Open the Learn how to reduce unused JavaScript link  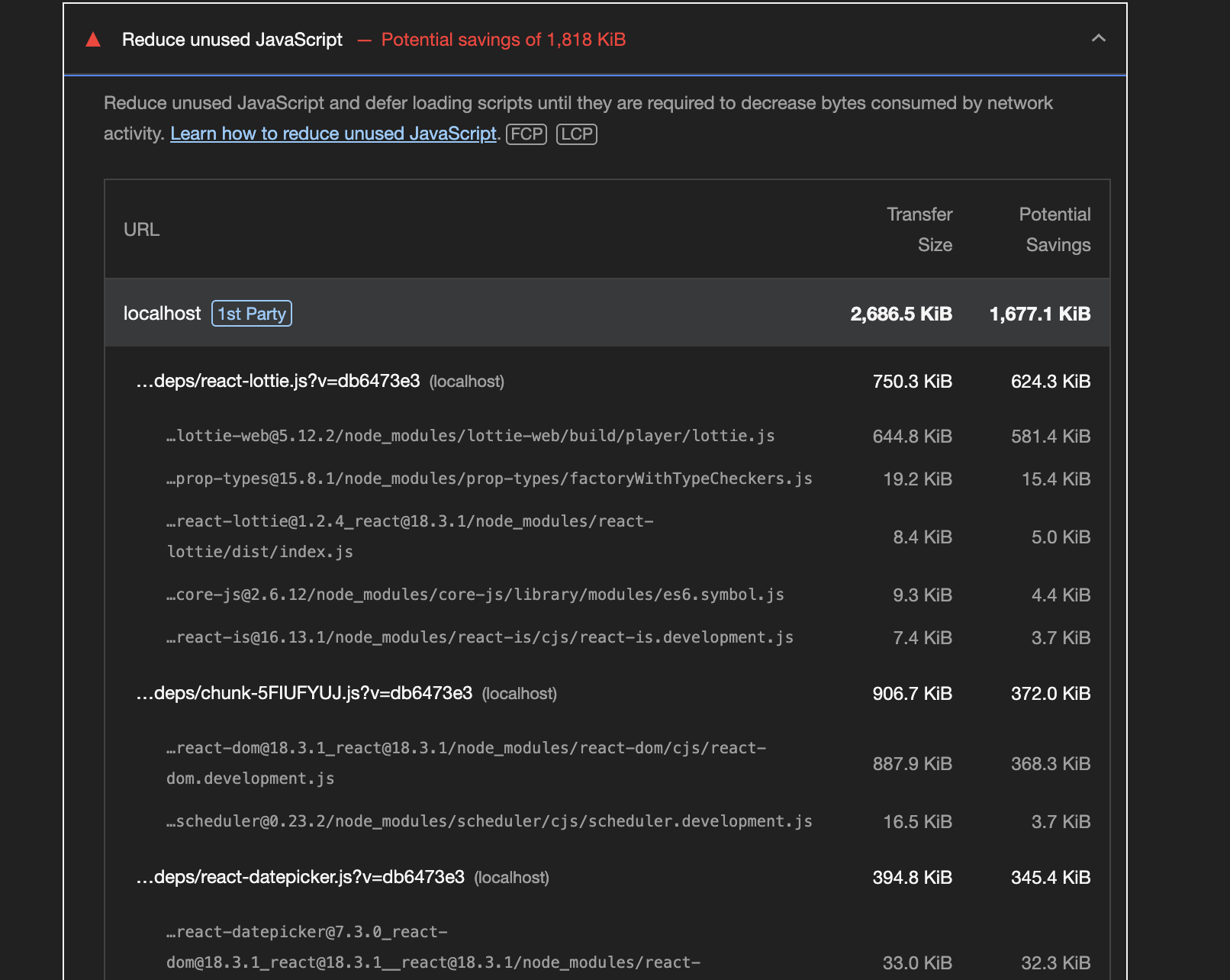[333, 134]
